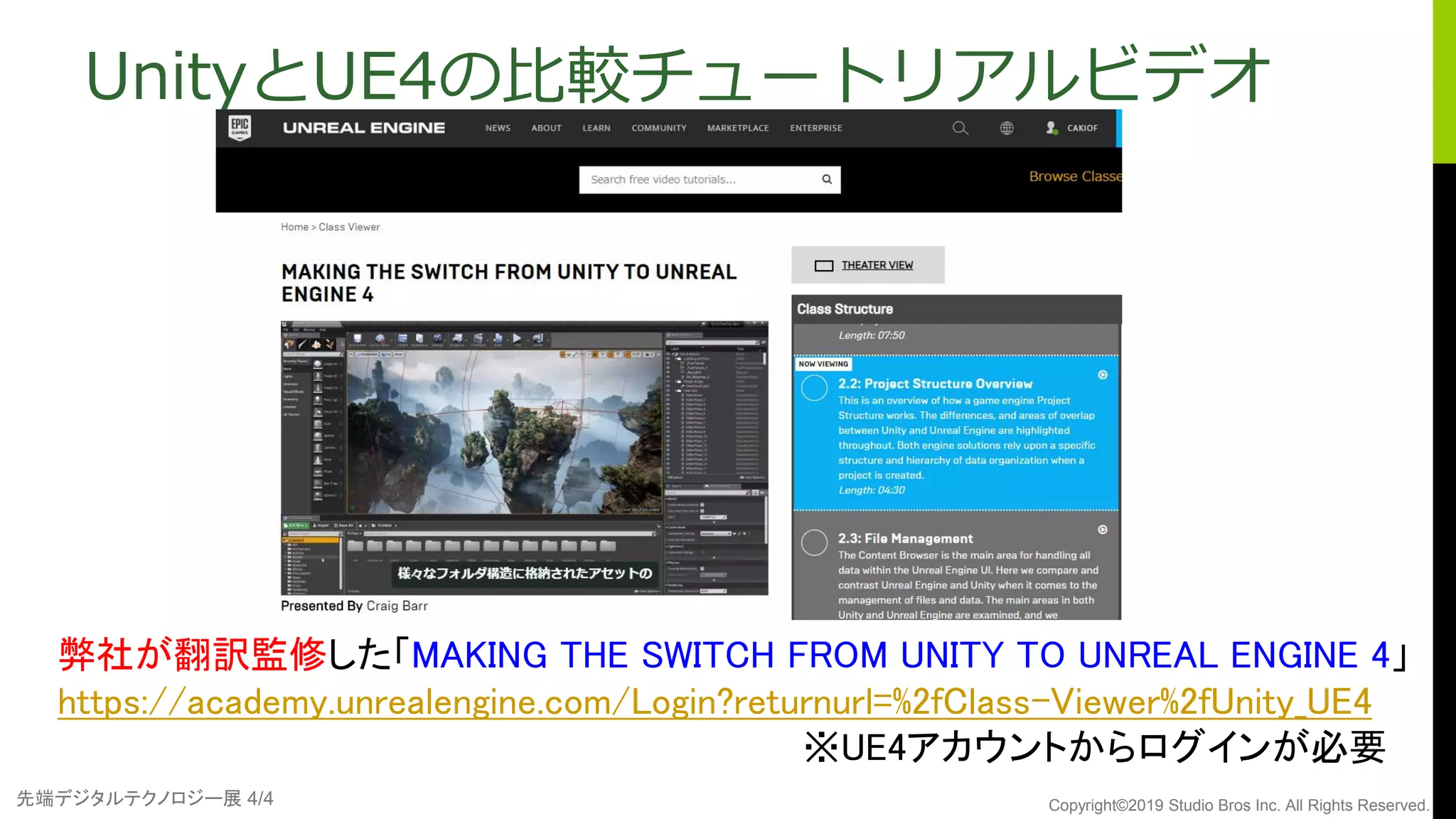The height and width of the screenshot is (819, 1456).
Task: Click the NOW VIEWING badge
Action: (x=823, y=364)
